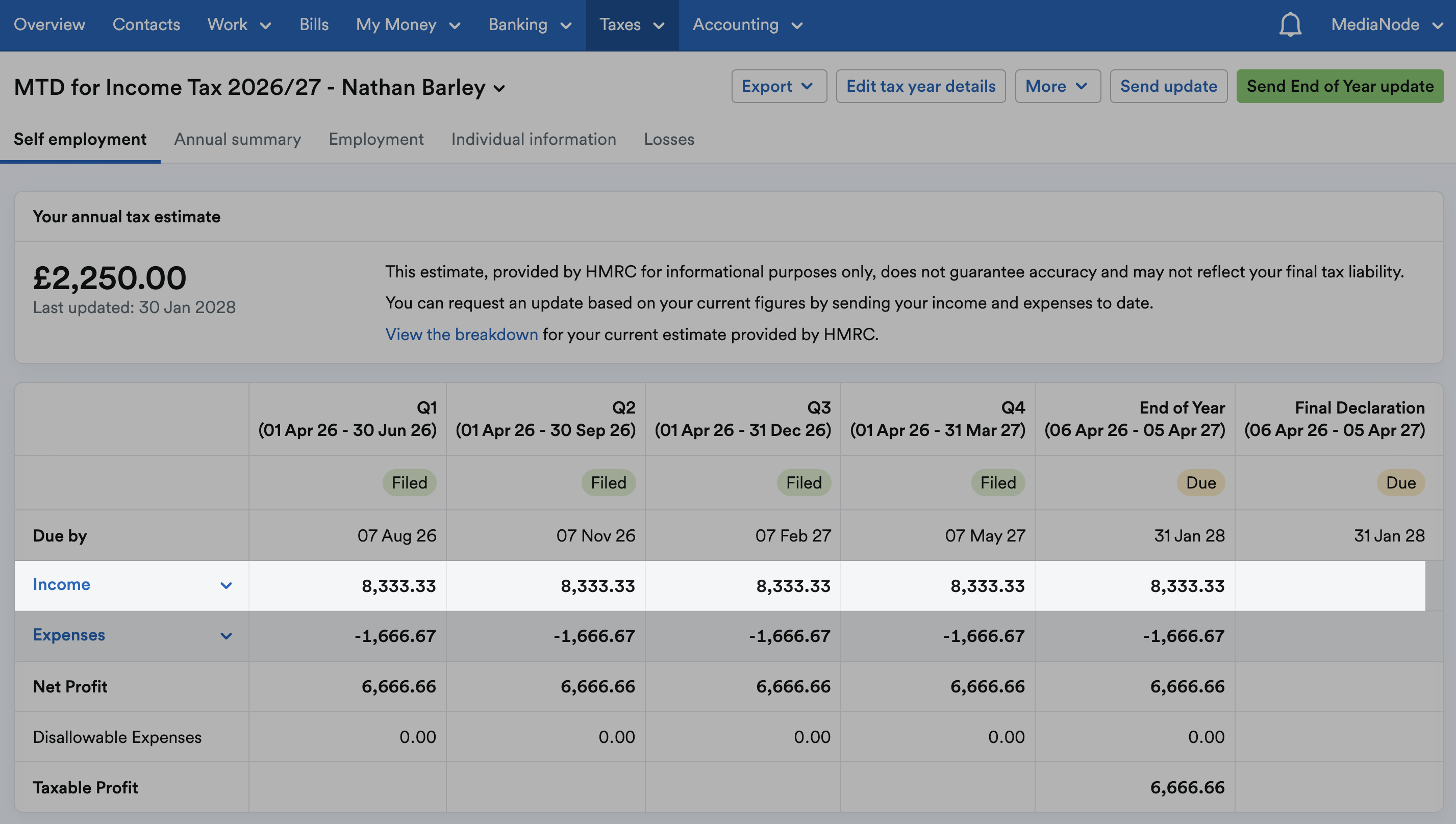Go to the Contacts page
The width and height of the screenshot is (1456, 824).
146,25
